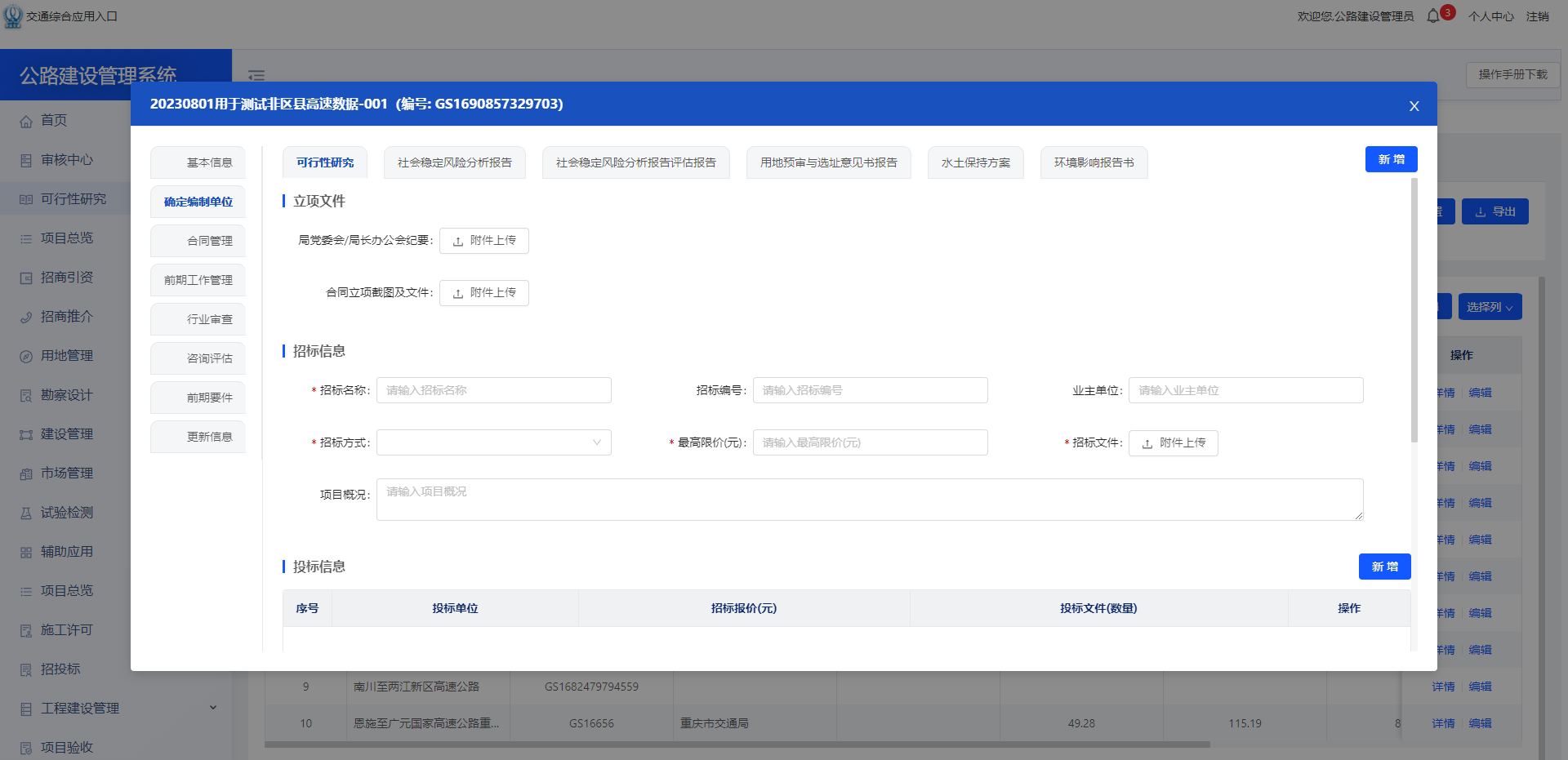The image size is (1568, 760).
Task: Click the 招商推介 sidebar icon
Action: pos(26,317)
